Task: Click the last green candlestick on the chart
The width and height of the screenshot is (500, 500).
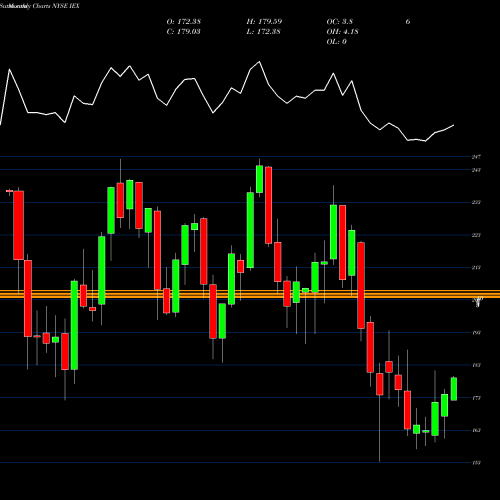Action: coord(454,389)
